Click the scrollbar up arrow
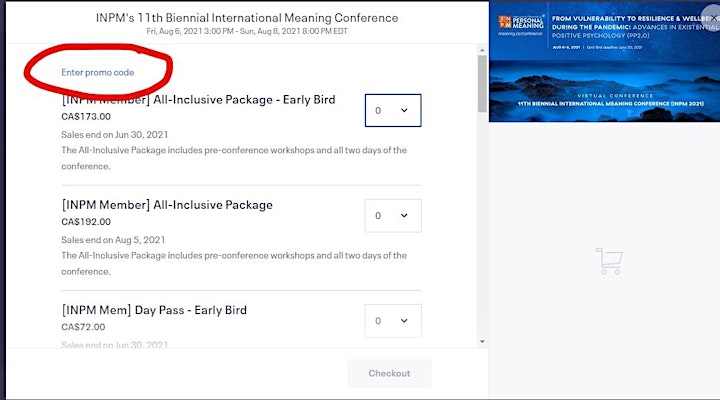The height and width of the screenshot is (400, 720). coord(482,50)
